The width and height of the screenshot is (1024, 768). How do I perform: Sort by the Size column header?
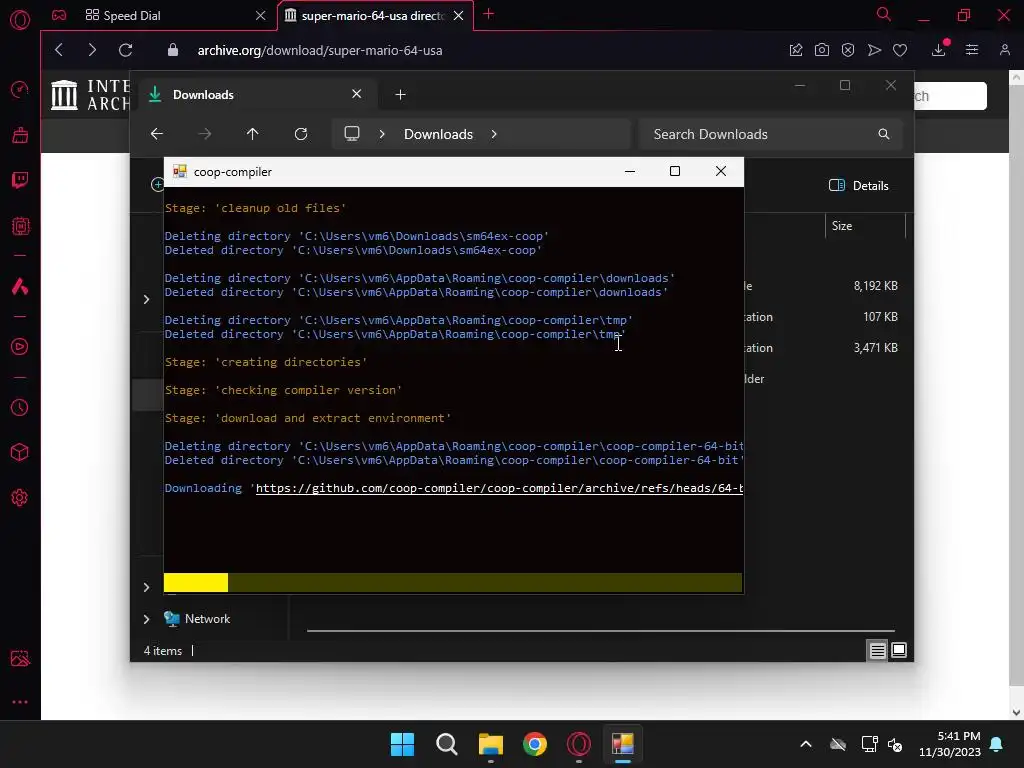click(865, 226)
